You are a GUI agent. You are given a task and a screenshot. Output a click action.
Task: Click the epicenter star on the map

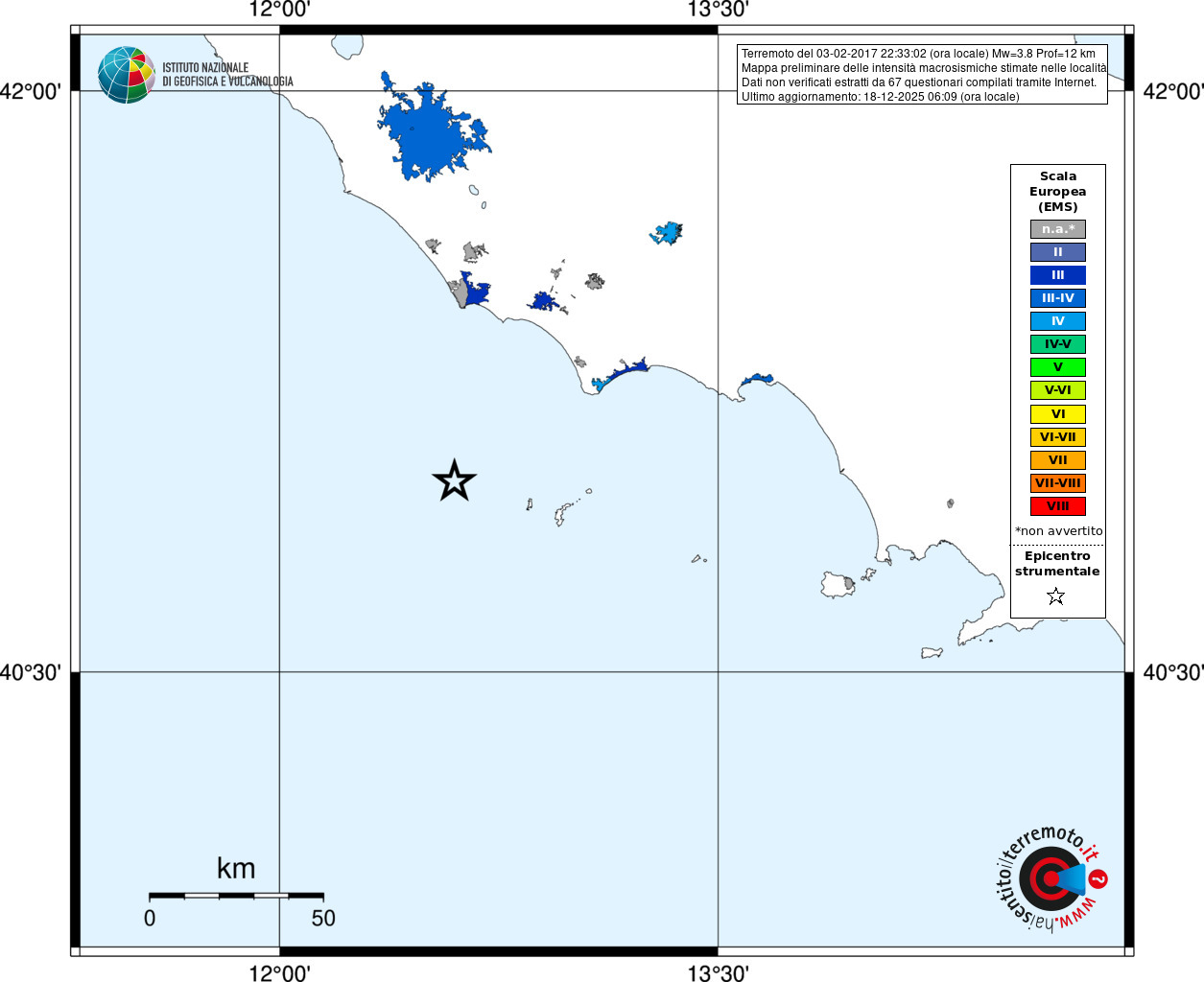point(455,480)
